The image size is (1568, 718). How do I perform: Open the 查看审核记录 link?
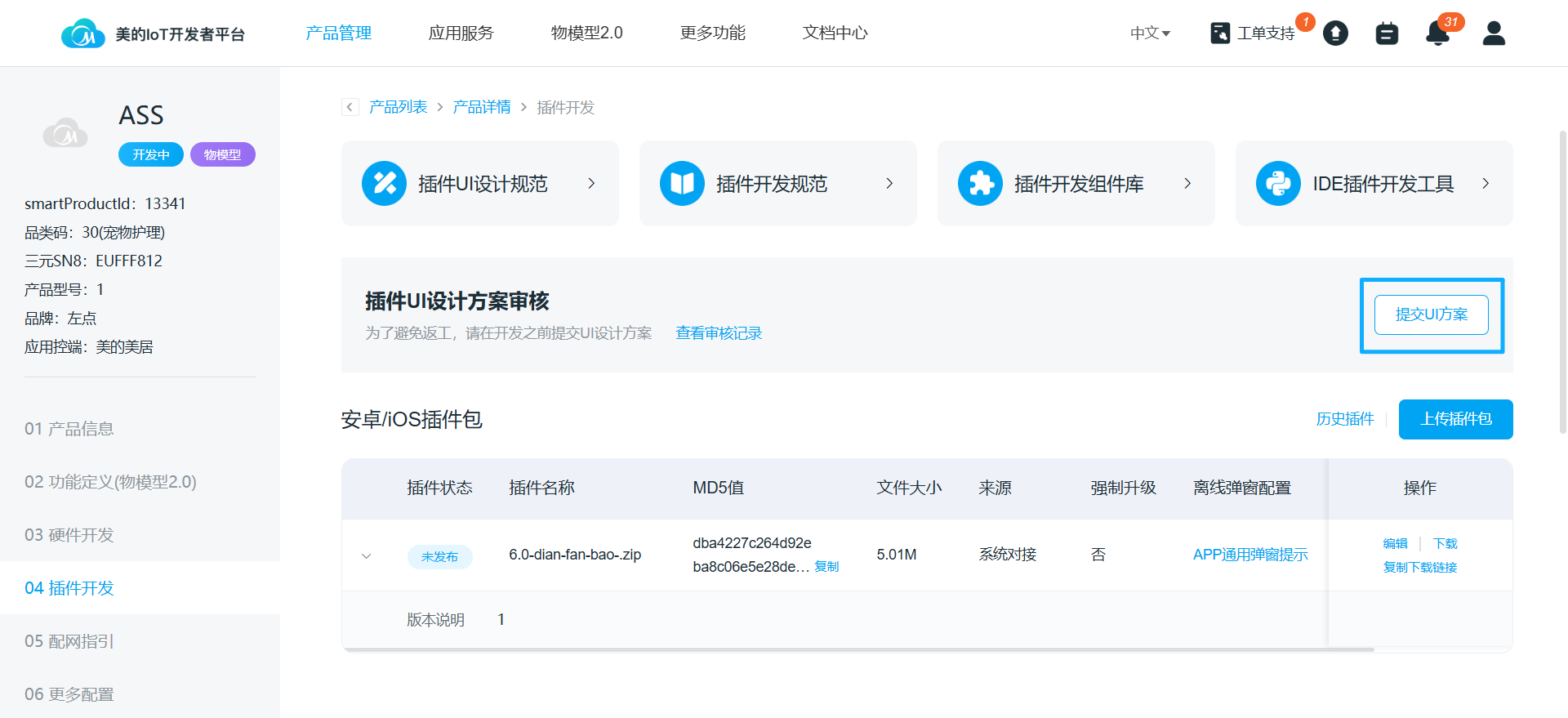[x=719, y=333]
